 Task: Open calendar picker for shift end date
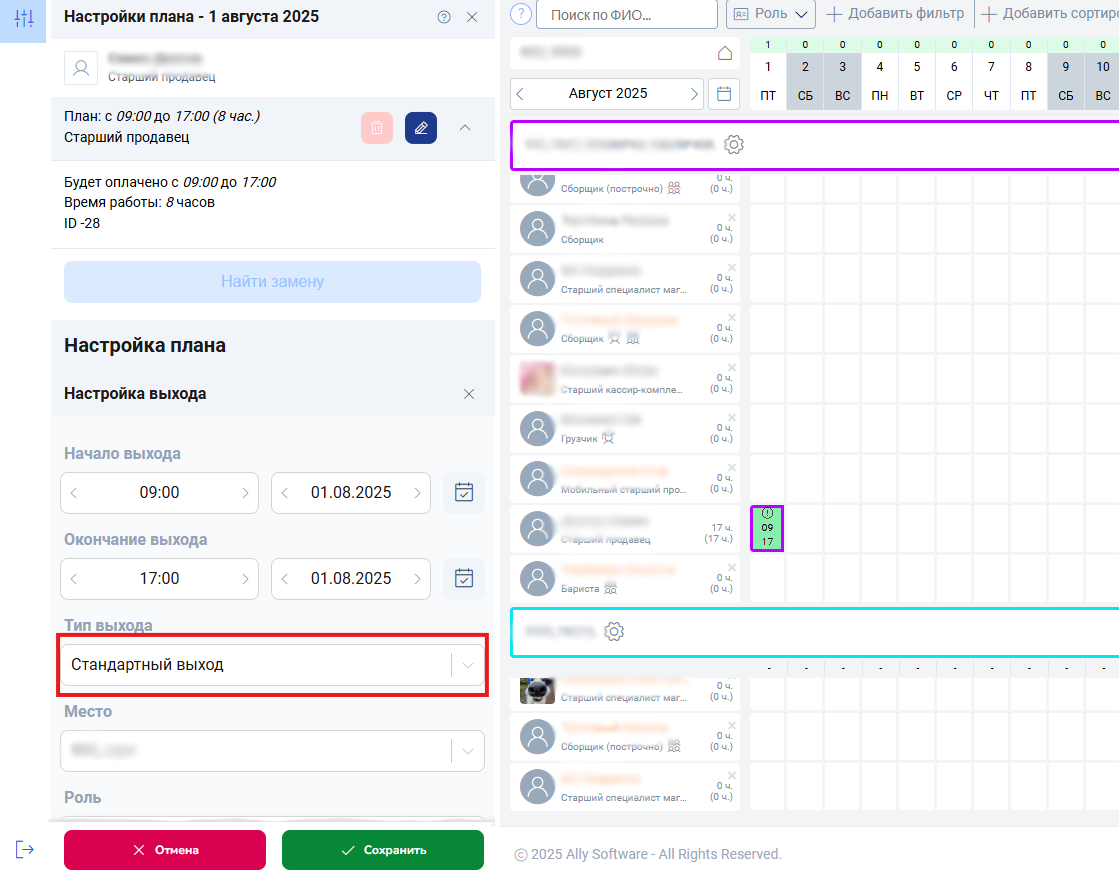[464, 579]
